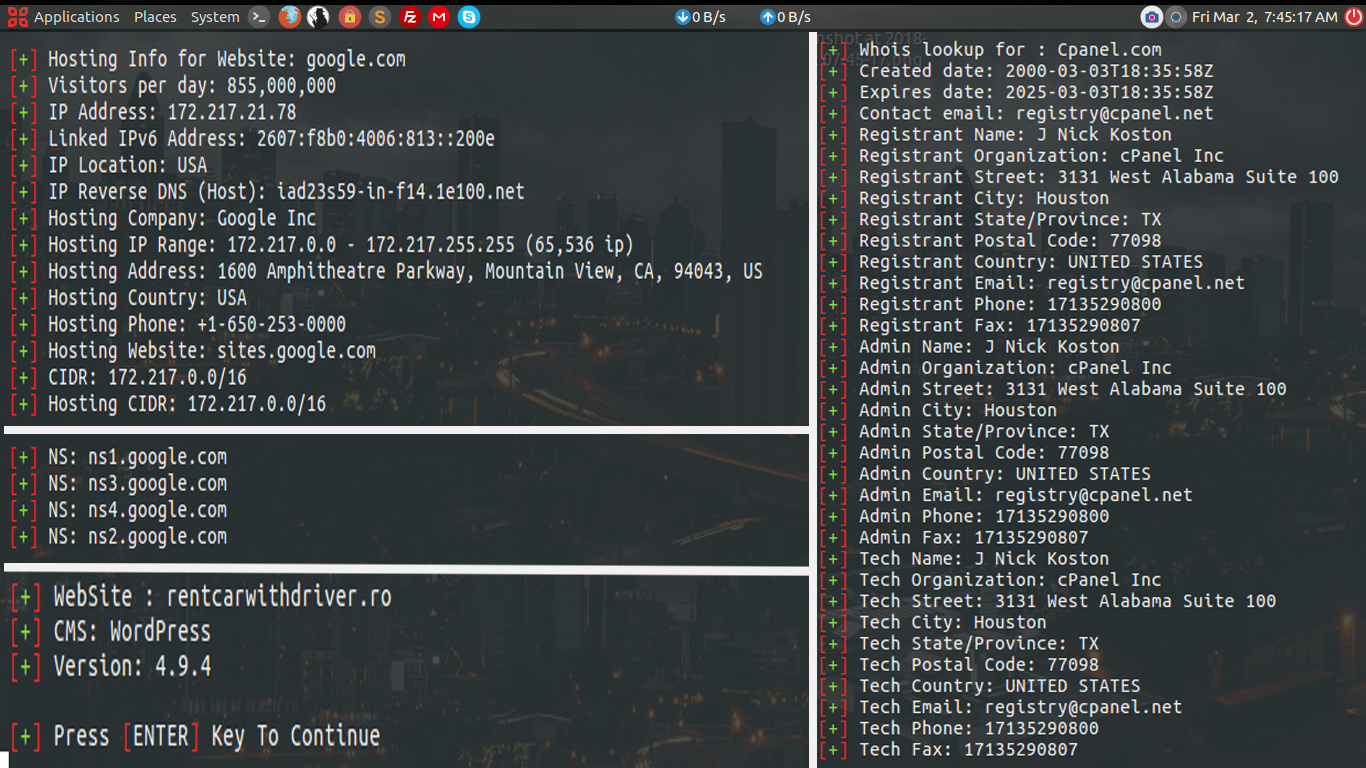This screenshot has width=1366, height=768.
Task: Click Admin Name: J Nick Koston
Action: coord(970,346)
